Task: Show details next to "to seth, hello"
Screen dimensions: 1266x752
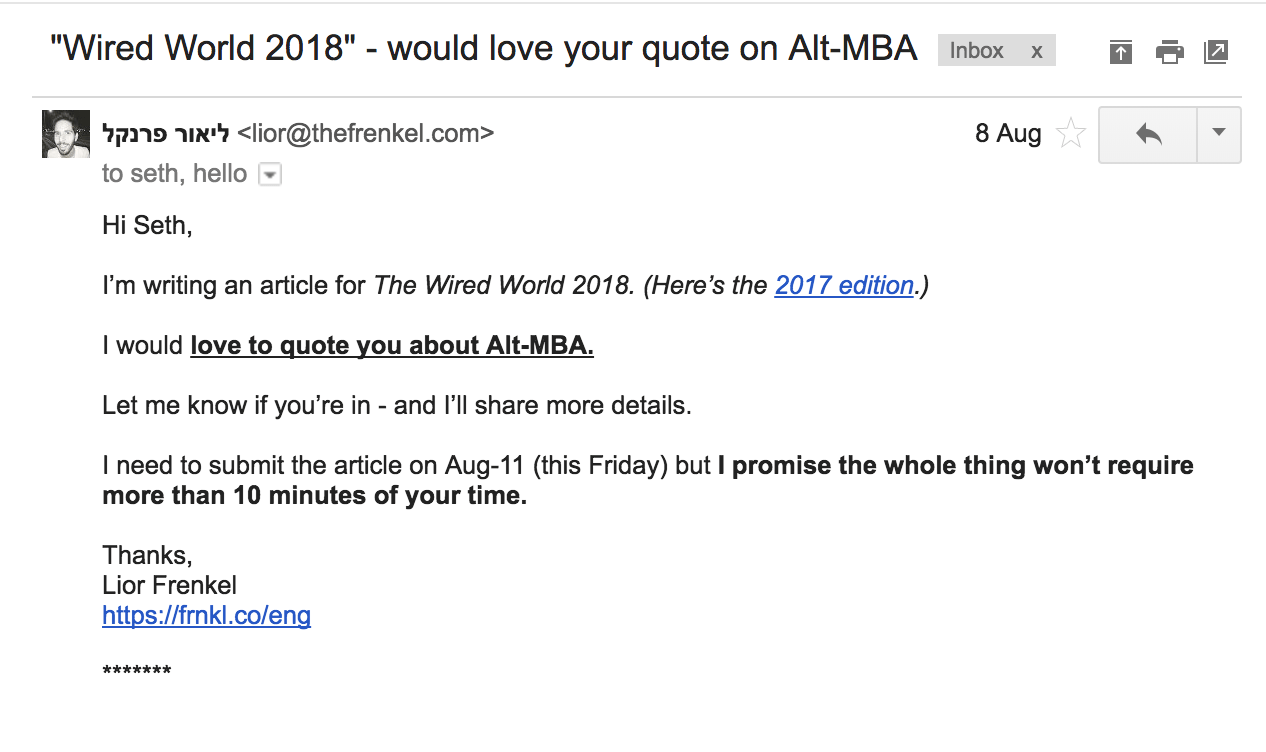Action: click(x=270, y=175)
